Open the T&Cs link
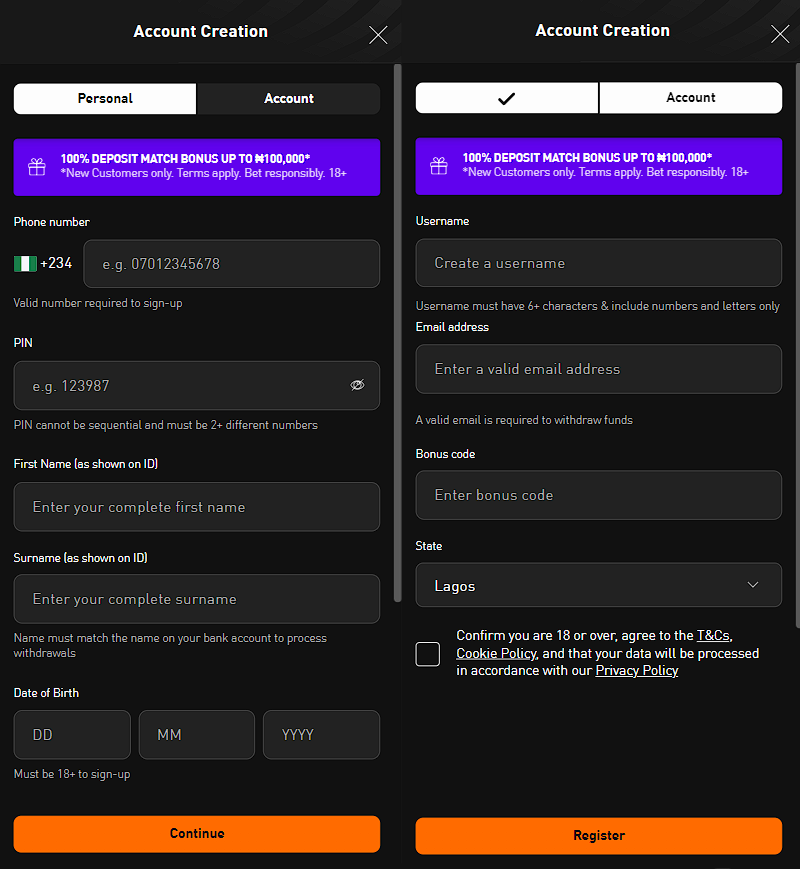This screenshot has height=869, width=800. click(713, 634)
